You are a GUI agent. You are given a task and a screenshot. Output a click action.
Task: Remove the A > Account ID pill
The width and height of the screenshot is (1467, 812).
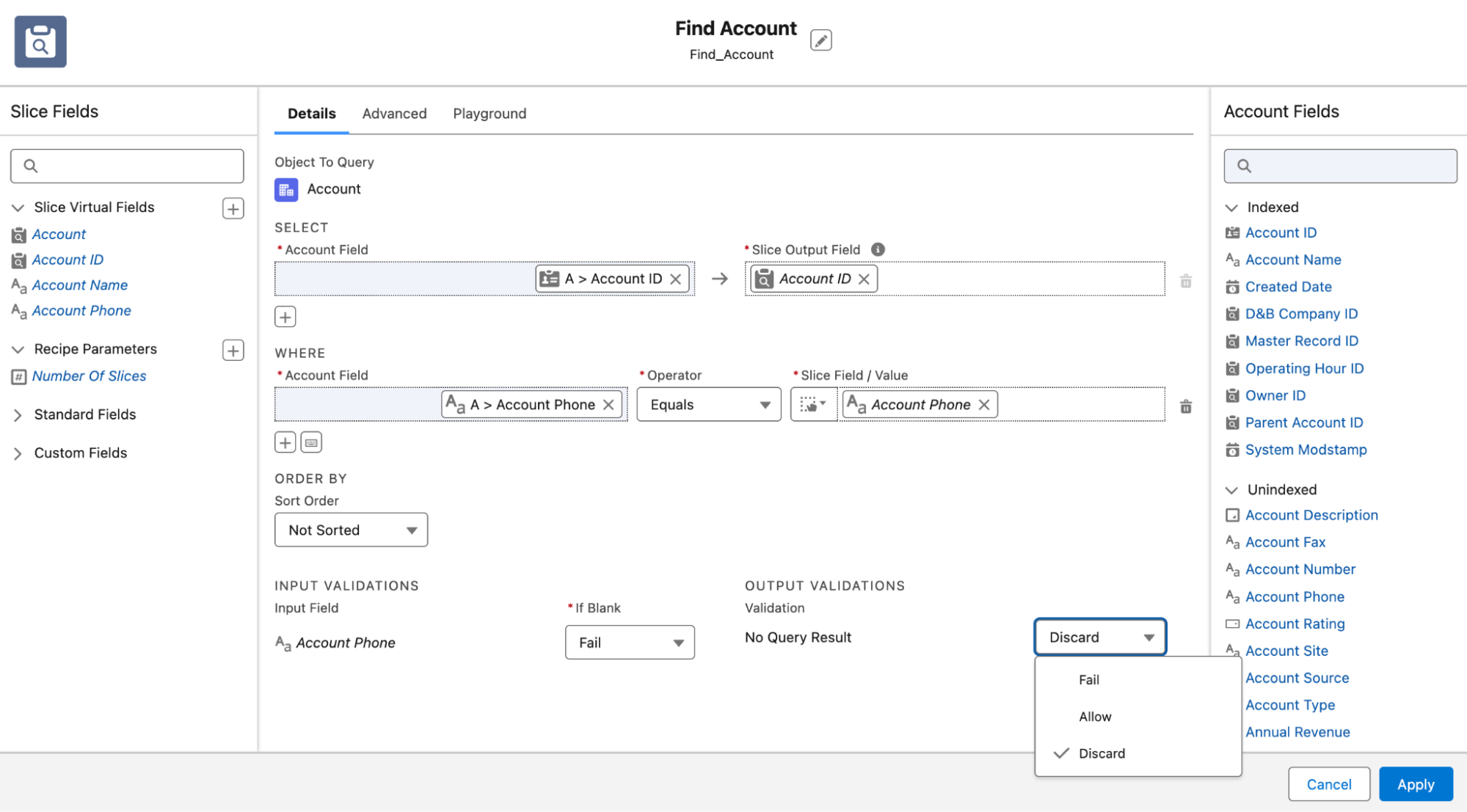tap(676, 279)
